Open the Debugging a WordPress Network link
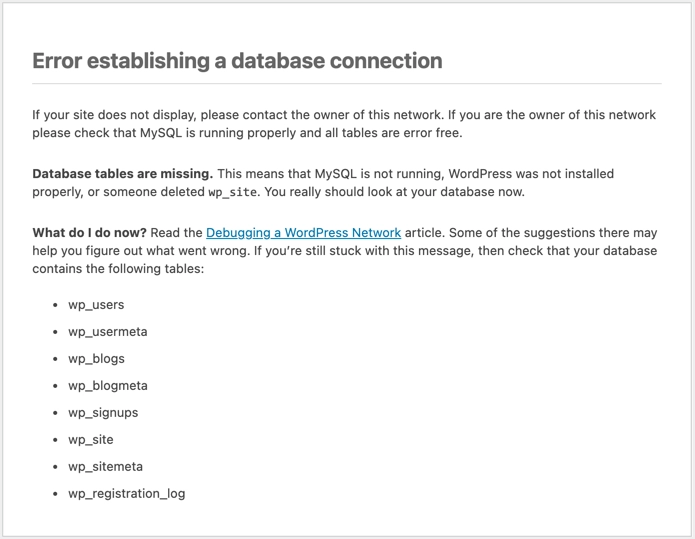 [303, 233]
